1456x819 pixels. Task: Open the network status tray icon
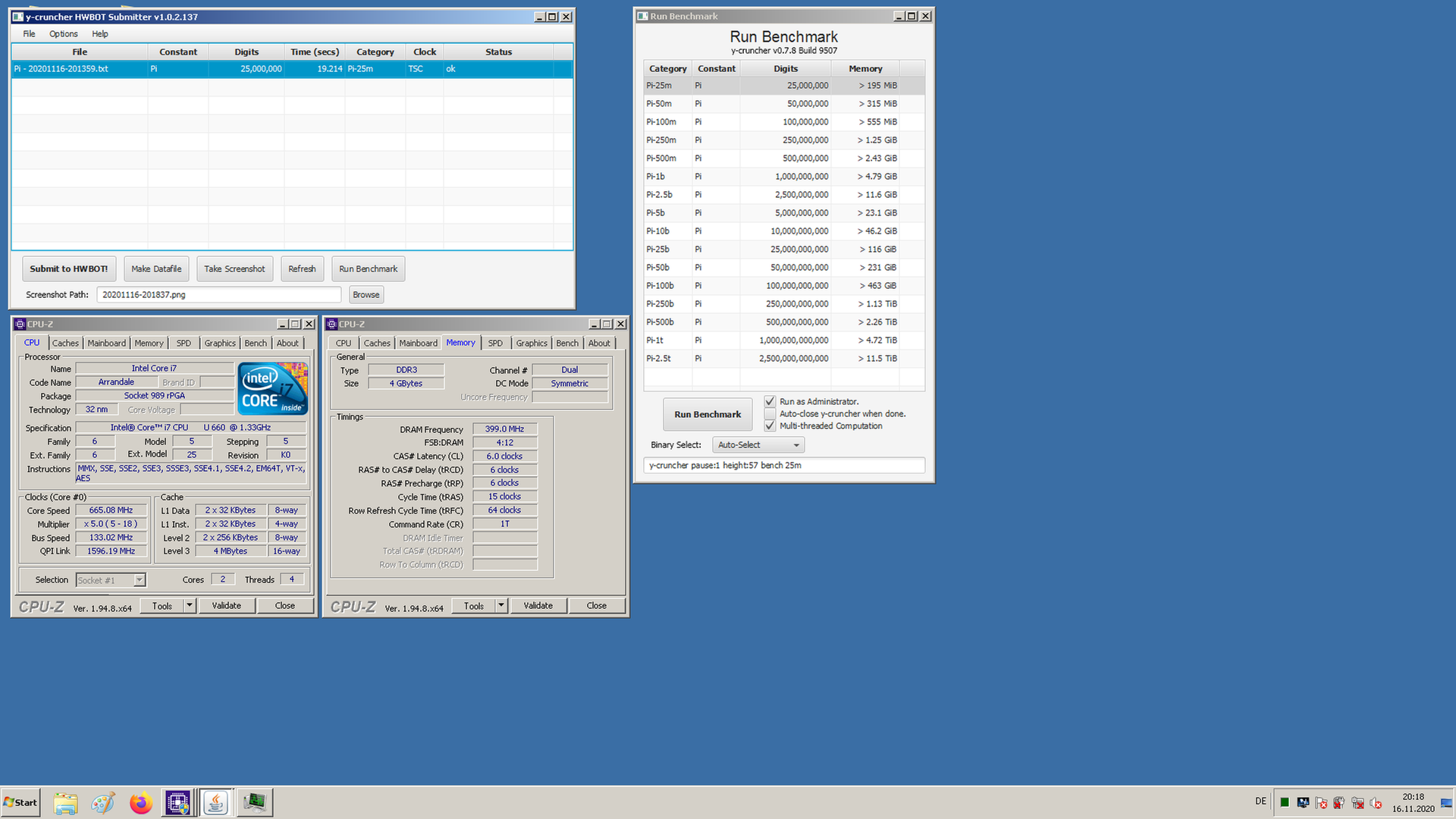click(1357, 802)
